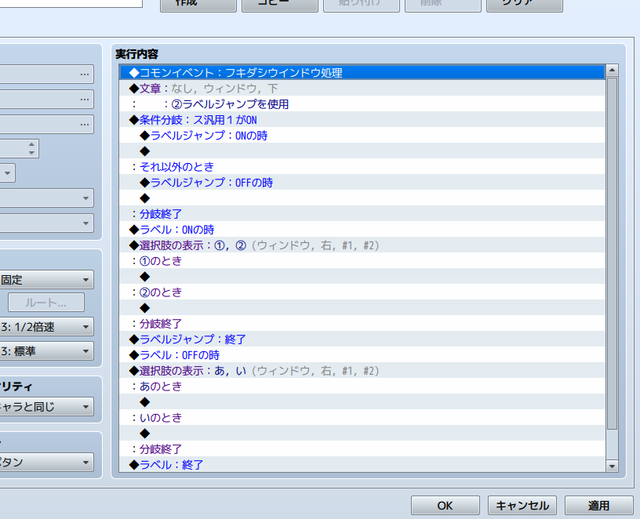This screenshot has width=640, height=519.
Task: Click the disabled ルート... button
Action: pos(46,302)
